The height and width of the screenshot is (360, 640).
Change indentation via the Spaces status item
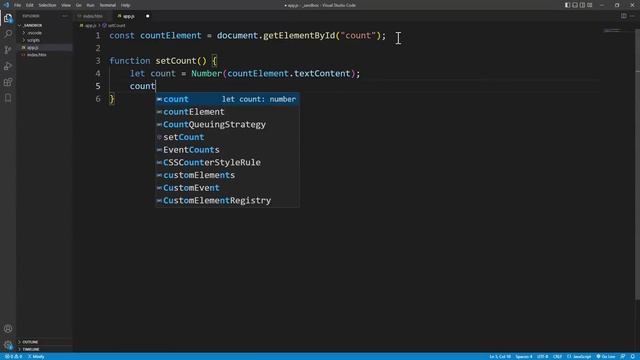click(524, 356)
